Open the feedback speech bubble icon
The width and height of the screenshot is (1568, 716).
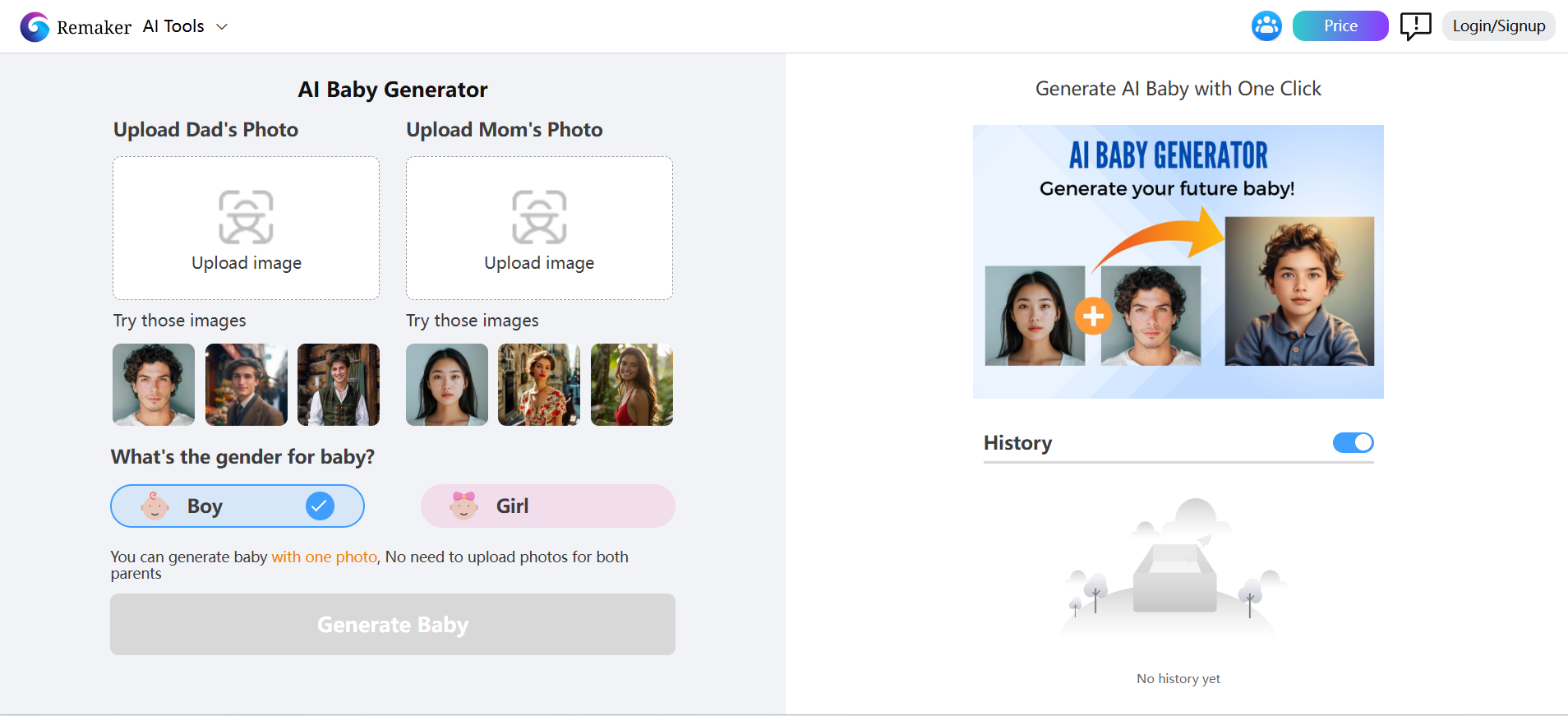coord(1415,26)
